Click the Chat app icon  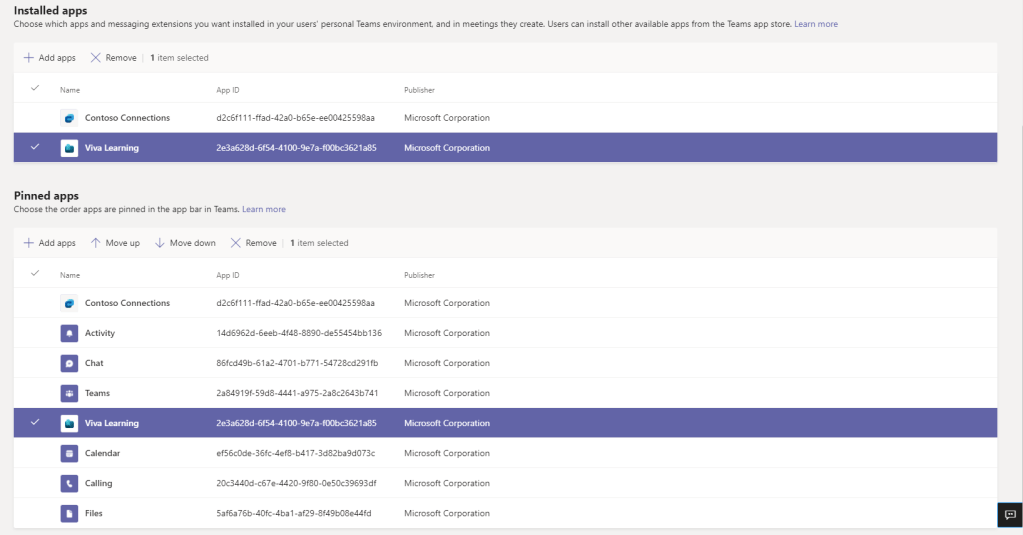point(69,363)
